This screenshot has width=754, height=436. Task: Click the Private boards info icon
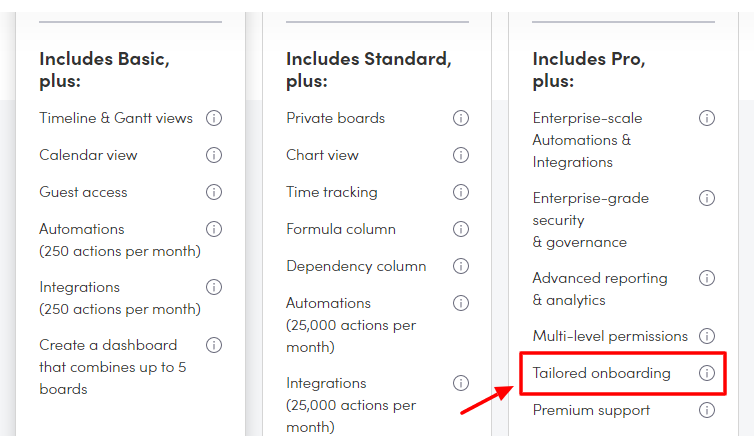pyautogui.click(x=460, y=118)
